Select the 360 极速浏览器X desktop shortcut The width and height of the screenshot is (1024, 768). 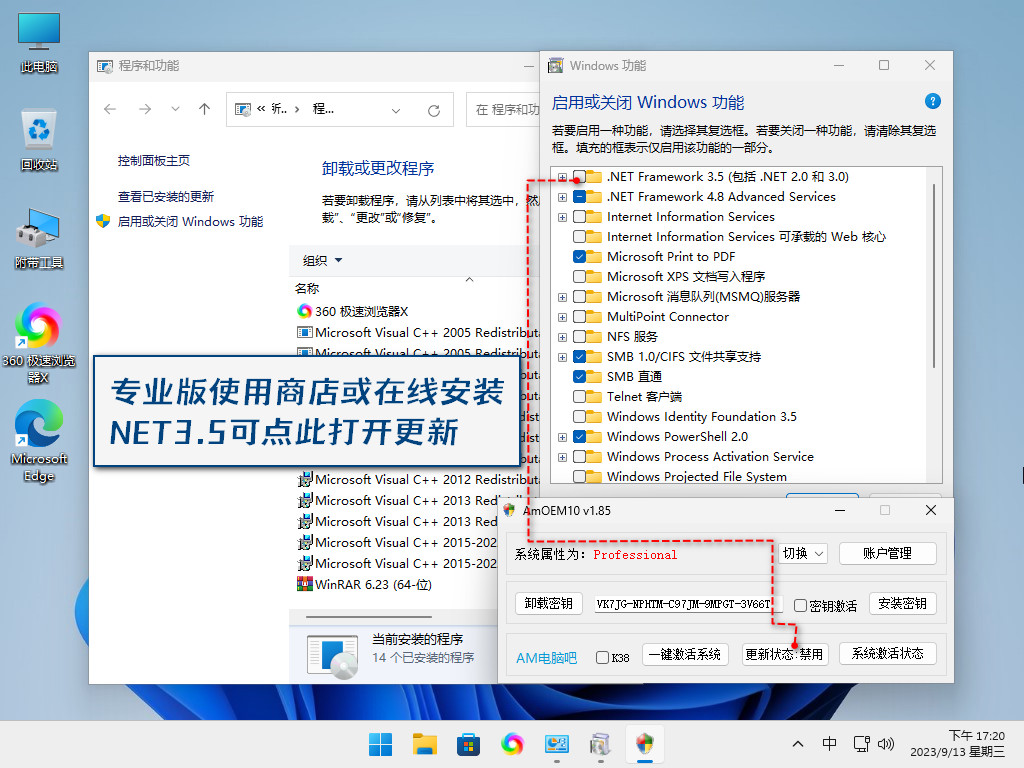[39, 343]
